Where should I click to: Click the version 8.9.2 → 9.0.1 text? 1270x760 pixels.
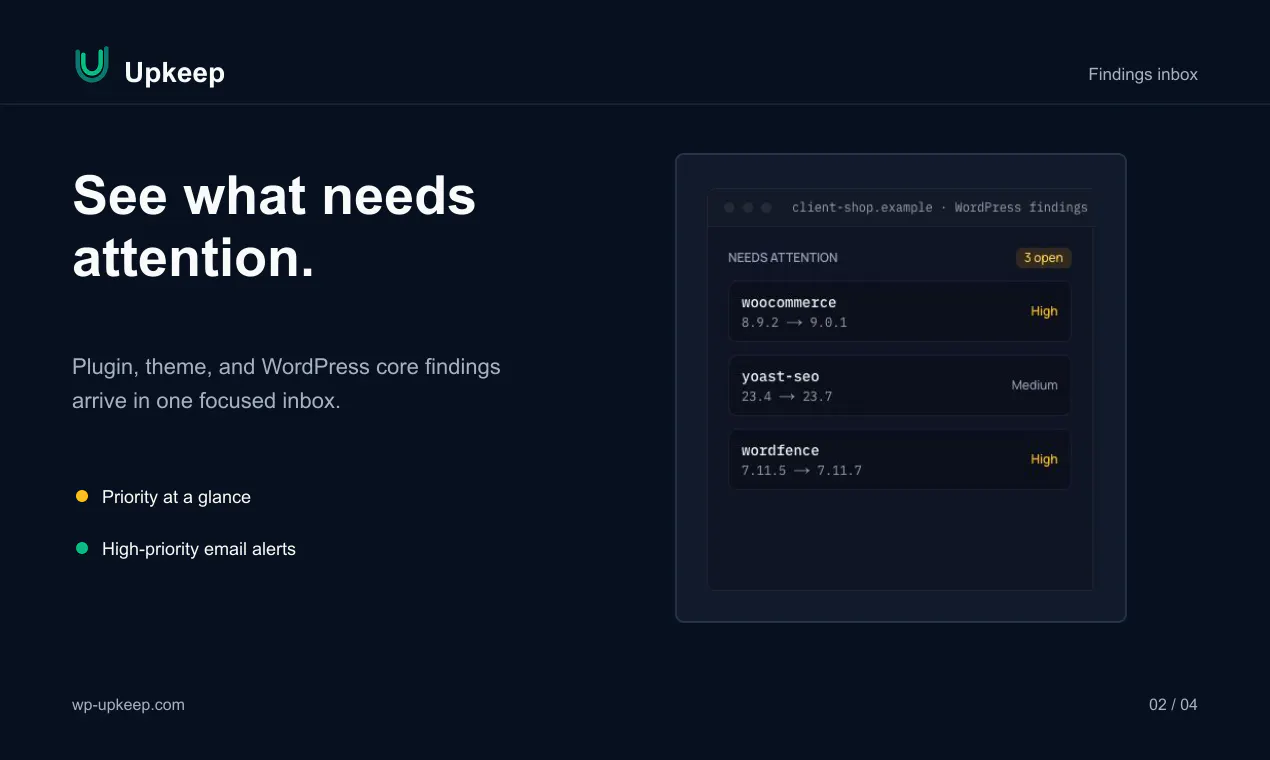point(794,322)
